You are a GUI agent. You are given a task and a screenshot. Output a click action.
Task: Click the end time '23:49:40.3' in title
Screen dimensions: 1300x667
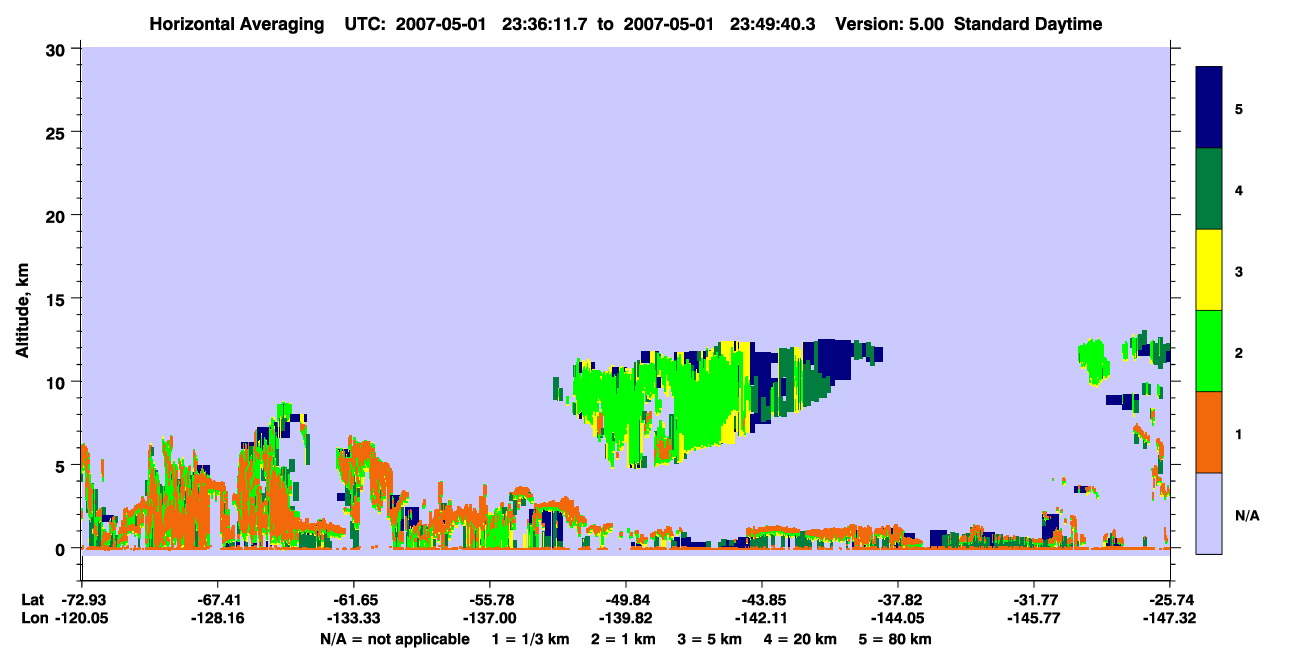[x=772, y=24]
